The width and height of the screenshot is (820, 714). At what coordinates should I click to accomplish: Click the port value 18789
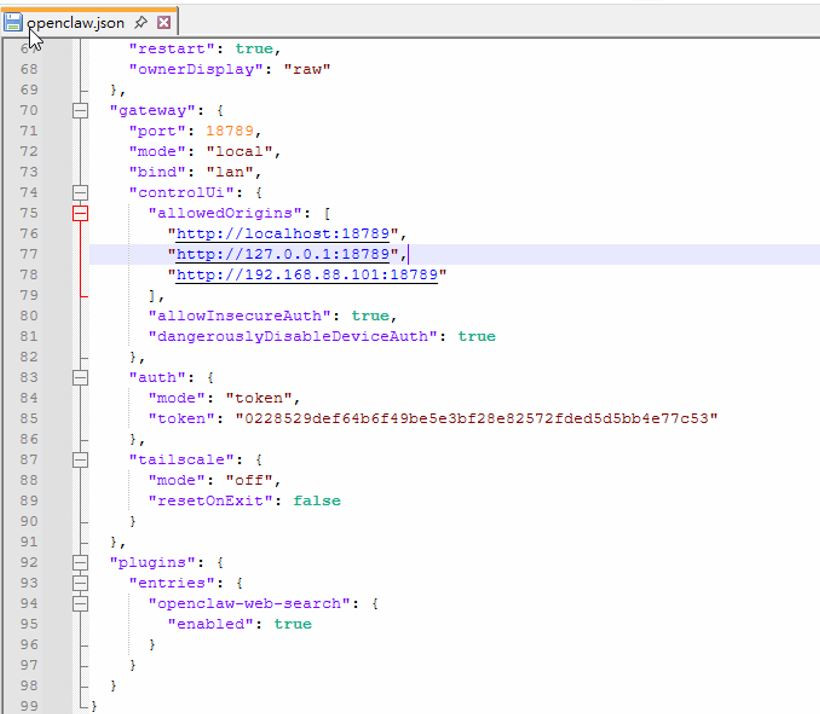coord(230,131)
